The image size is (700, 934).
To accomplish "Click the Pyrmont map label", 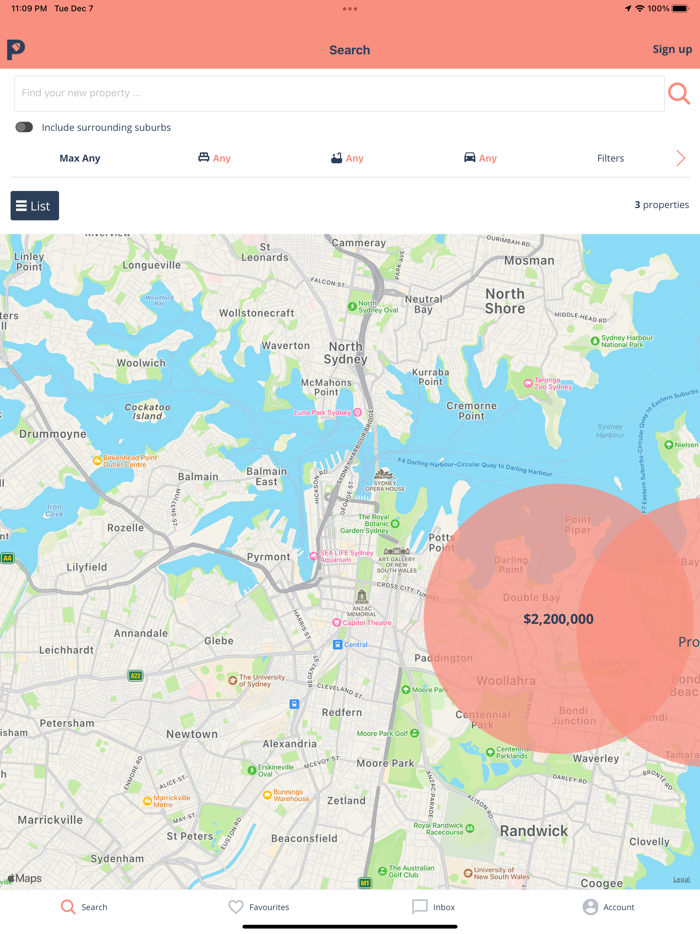I will 269,556.
